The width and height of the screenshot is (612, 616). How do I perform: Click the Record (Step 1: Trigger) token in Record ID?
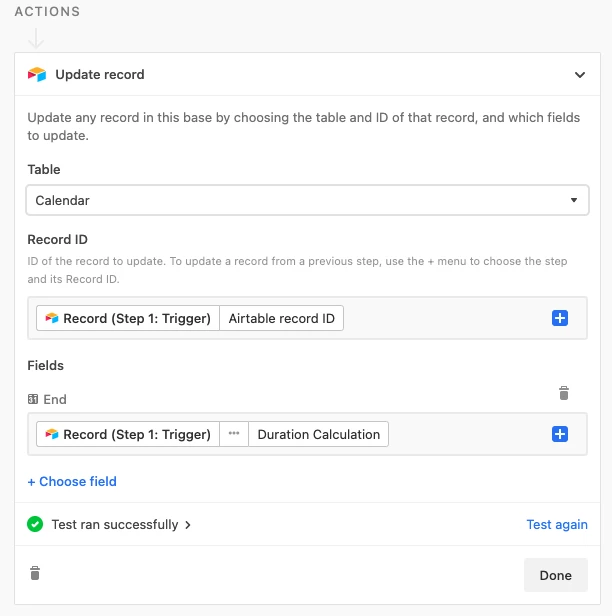pos(128,318)
